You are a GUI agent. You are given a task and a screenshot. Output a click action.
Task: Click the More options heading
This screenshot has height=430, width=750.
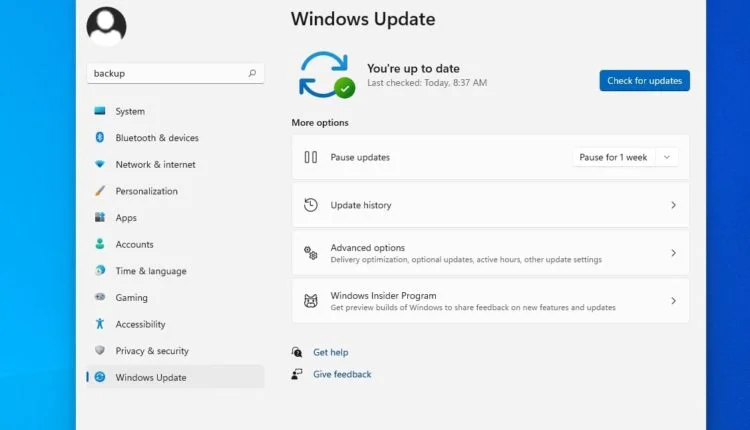[x=320, y=122]
